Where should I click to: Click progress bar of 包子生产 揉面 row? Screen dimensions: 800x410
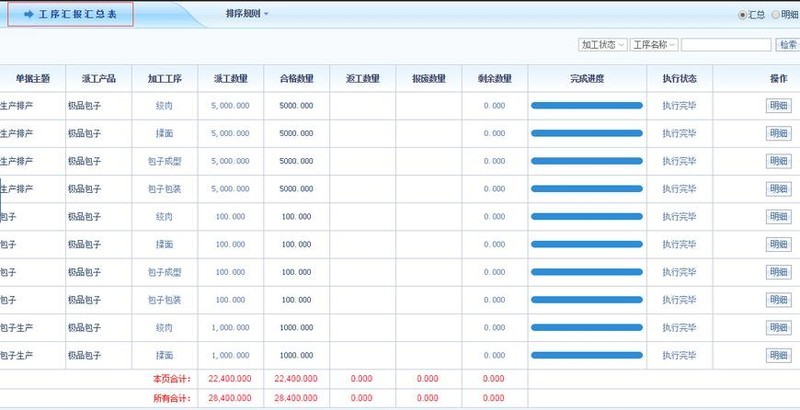(x=587, y=355)
